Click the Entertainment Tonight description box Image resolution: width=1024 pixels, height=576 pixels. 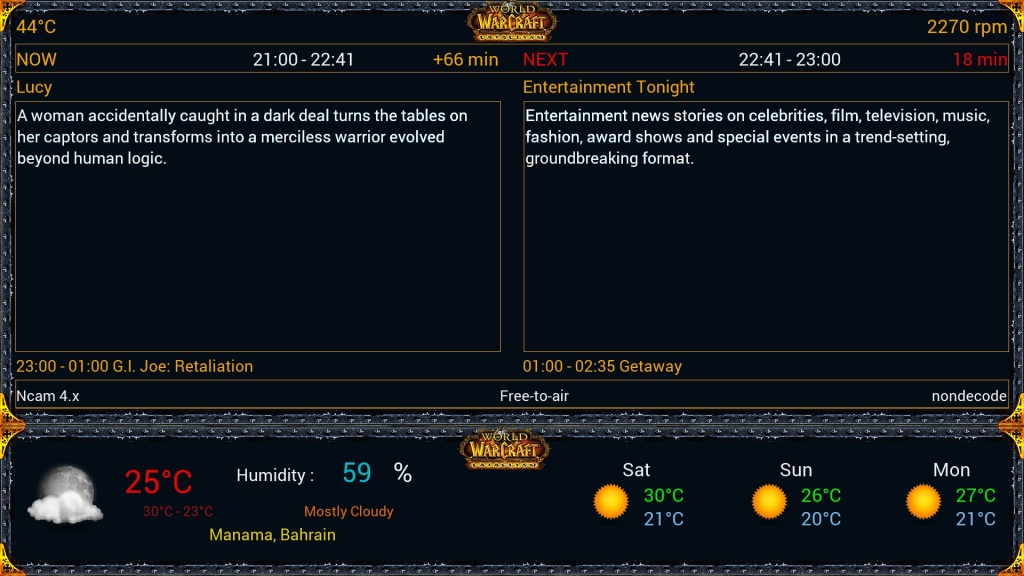point(765,226)
